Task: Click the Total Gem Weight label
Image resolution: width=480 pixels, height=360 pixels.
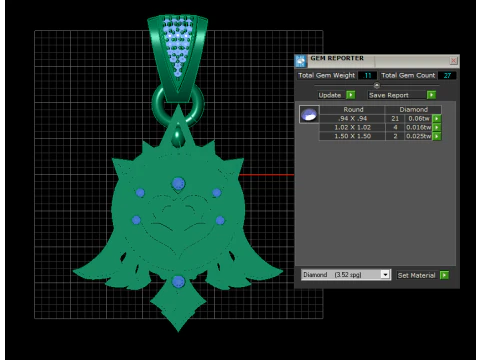Action: pos(327,76)
